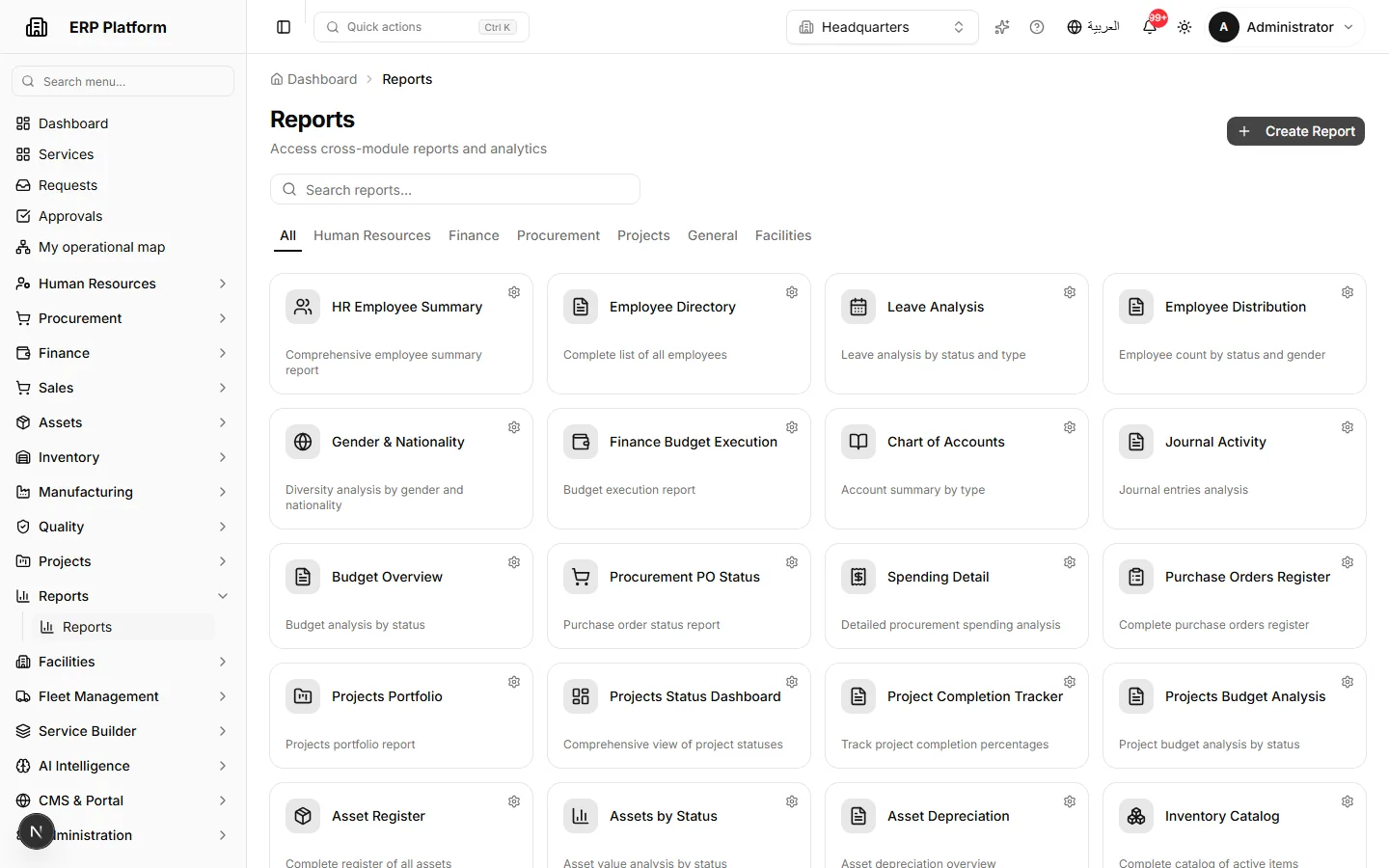This screenshot has height=868, width=1389.
Task: Open settings gear on Leave Analysis card
Action: 1070,292
